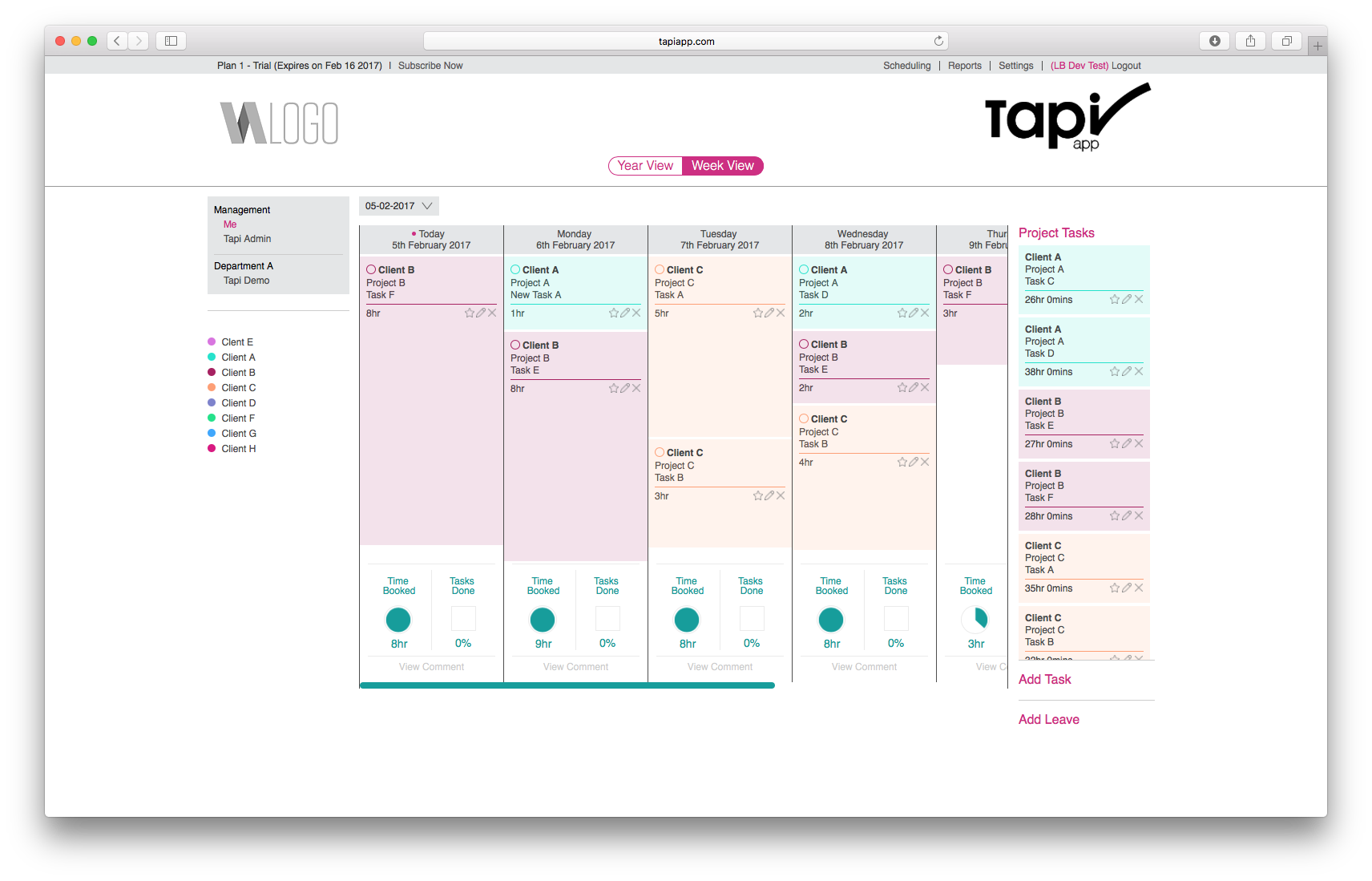Delete Tuesday's Client C Task A card

(781, 313)
